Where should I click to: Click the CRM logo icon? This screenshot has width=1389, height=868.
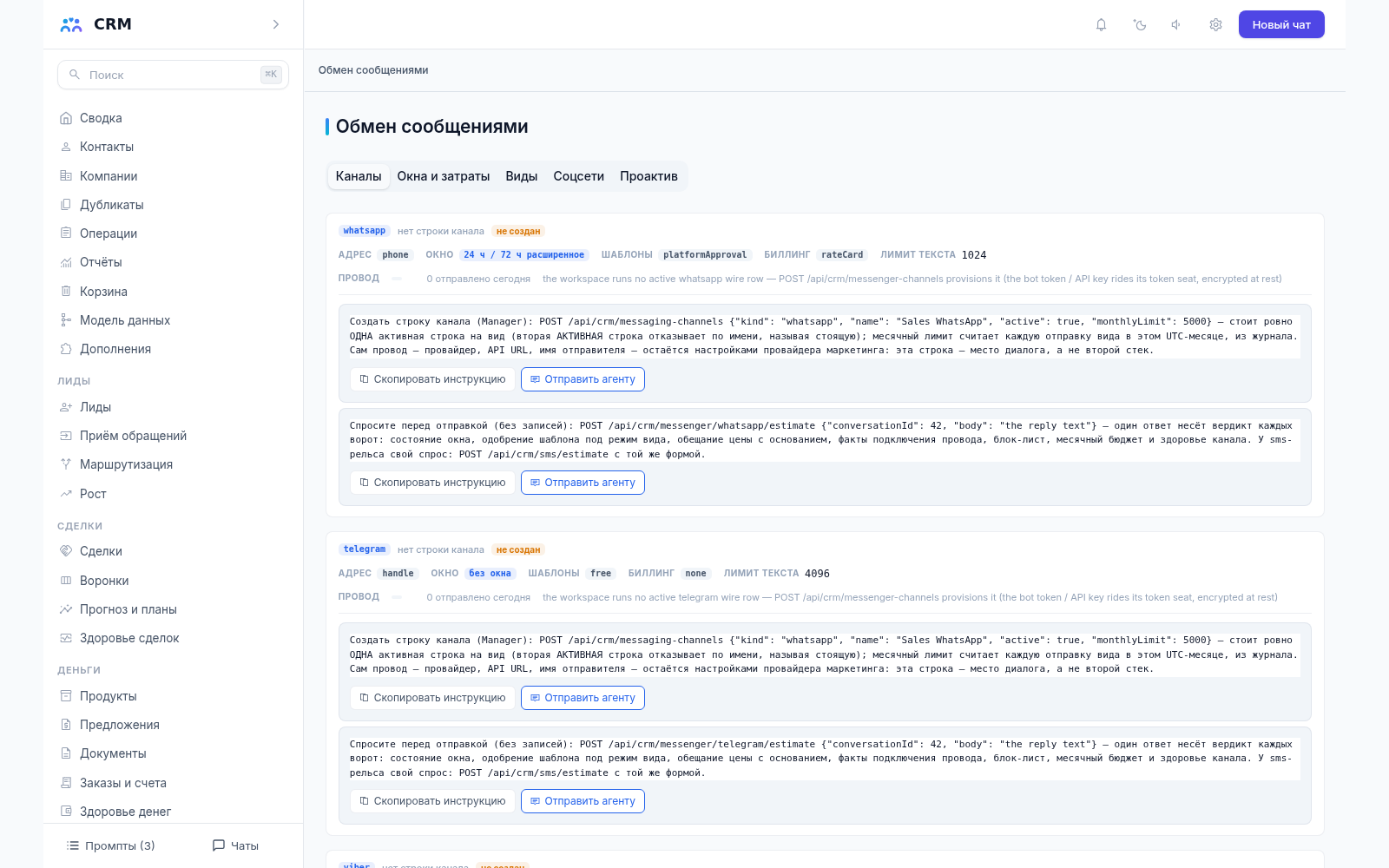71,24
